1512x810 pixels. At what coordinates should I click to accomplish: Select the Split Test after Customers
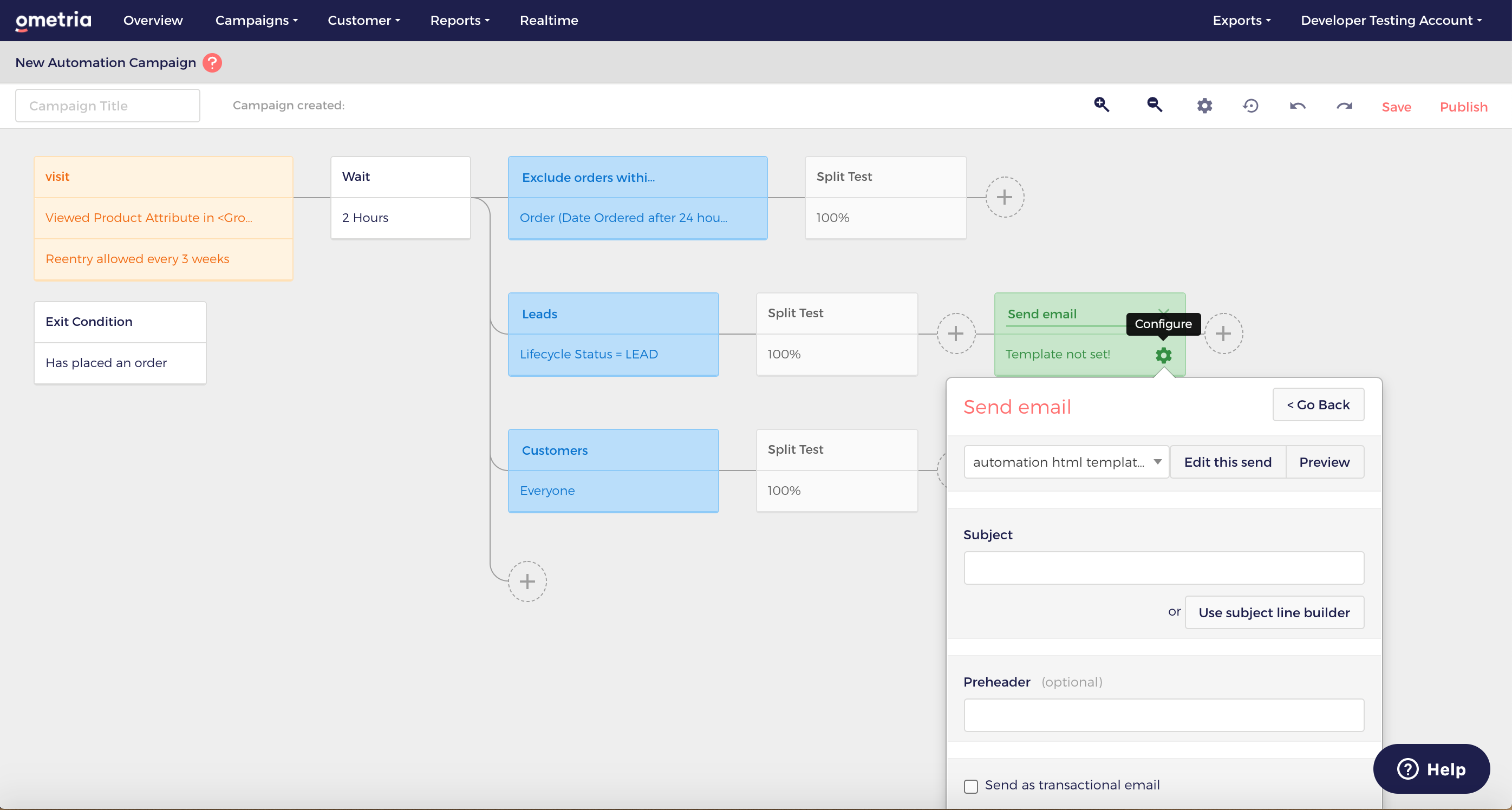click(x=837, y=470)
